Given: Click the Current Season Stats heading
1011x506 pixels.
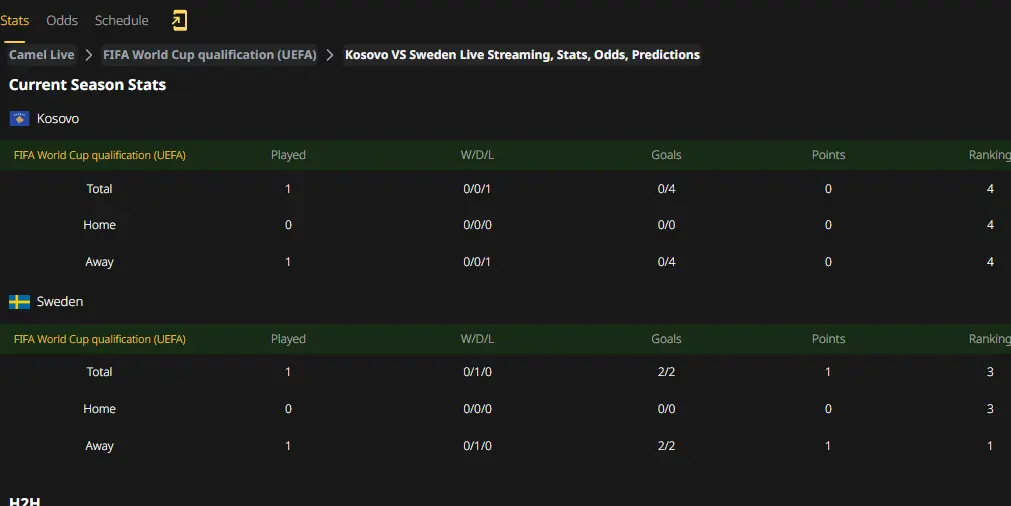Looking at the screenshot, I should (x=88, y=85).
